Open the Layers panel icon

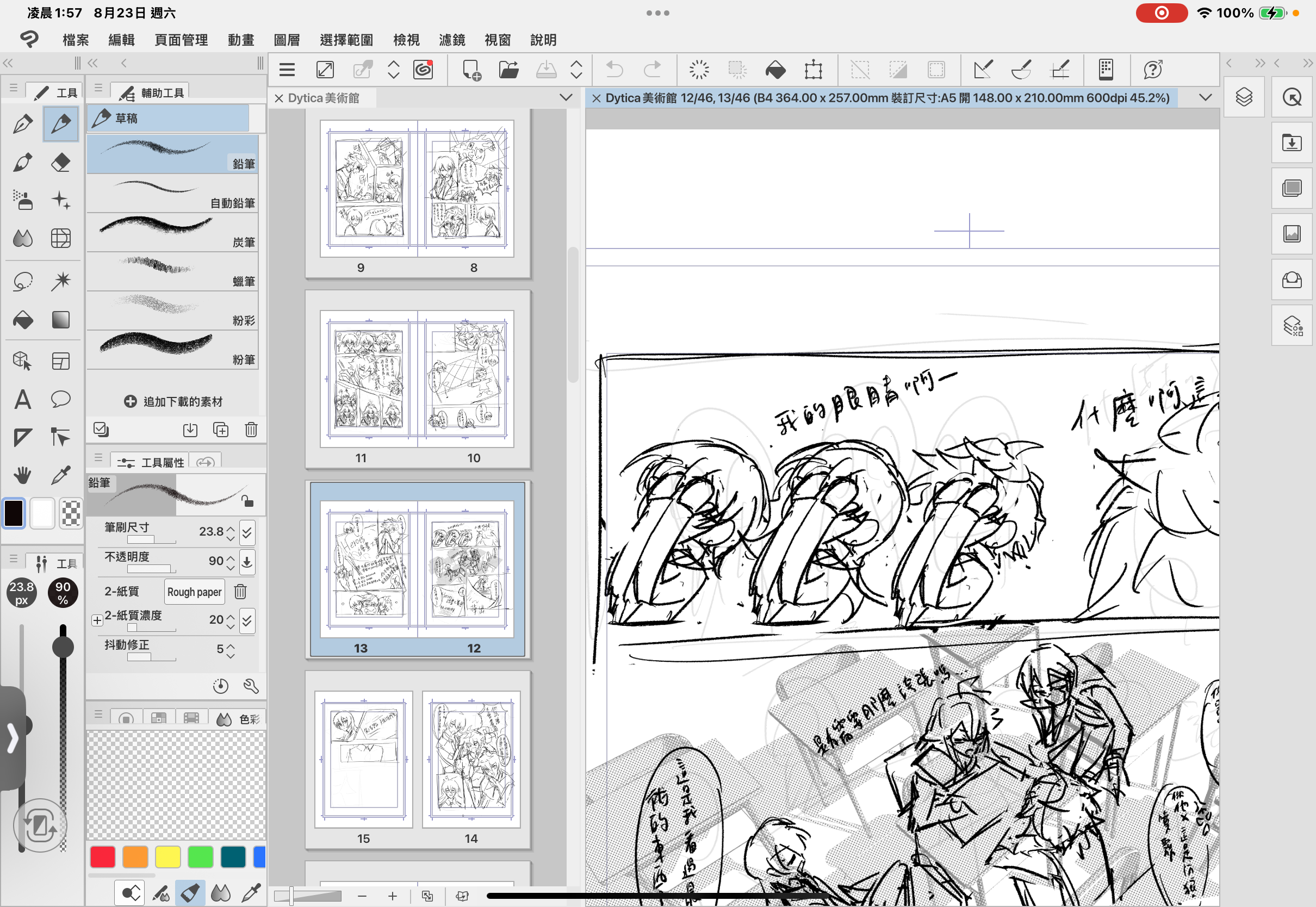click(1244, 97)
